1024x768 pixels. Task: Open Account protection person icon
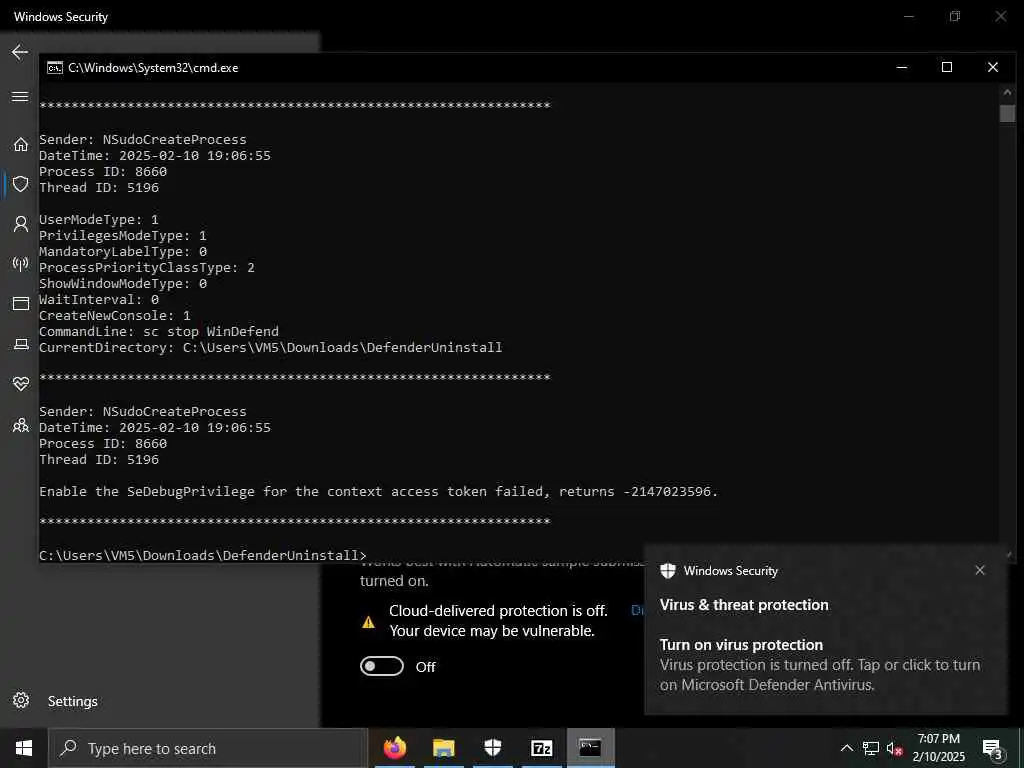(21, 225)
